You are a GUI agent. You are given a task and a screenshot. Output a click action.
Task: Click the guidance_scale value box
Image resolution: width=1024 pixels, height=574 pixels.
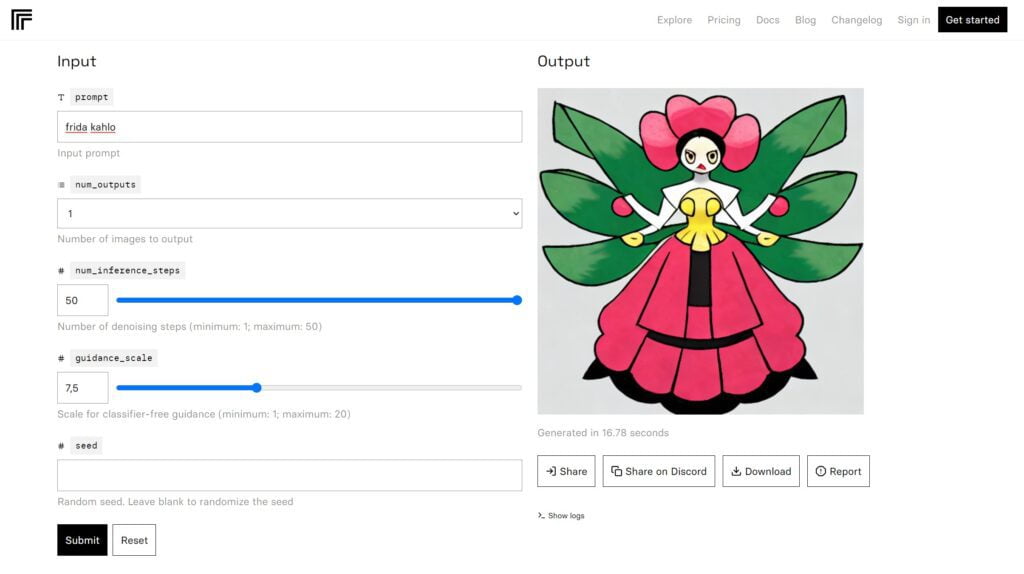pyautogui.click(x=82, y=387)
